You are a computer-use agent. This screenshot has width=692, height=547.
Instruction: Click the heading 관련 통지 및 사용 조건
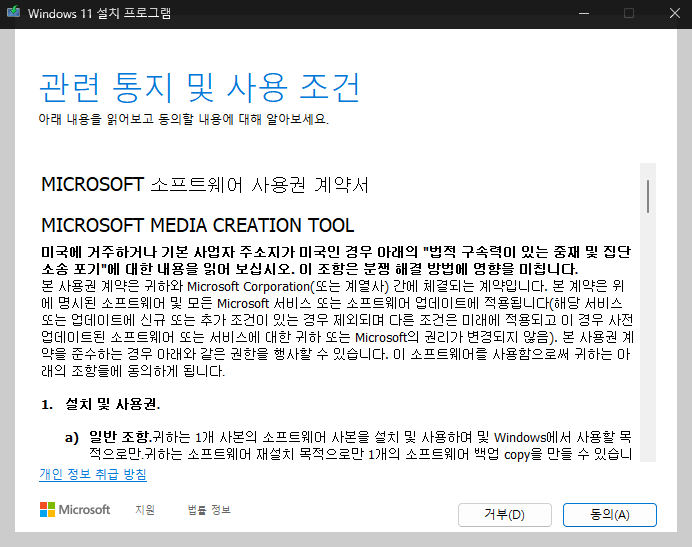[x=200, y=87]
